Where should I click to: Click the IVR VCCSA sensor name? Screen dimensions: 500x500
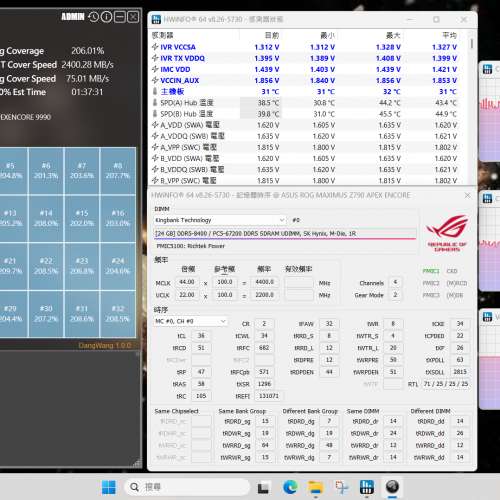178,47
